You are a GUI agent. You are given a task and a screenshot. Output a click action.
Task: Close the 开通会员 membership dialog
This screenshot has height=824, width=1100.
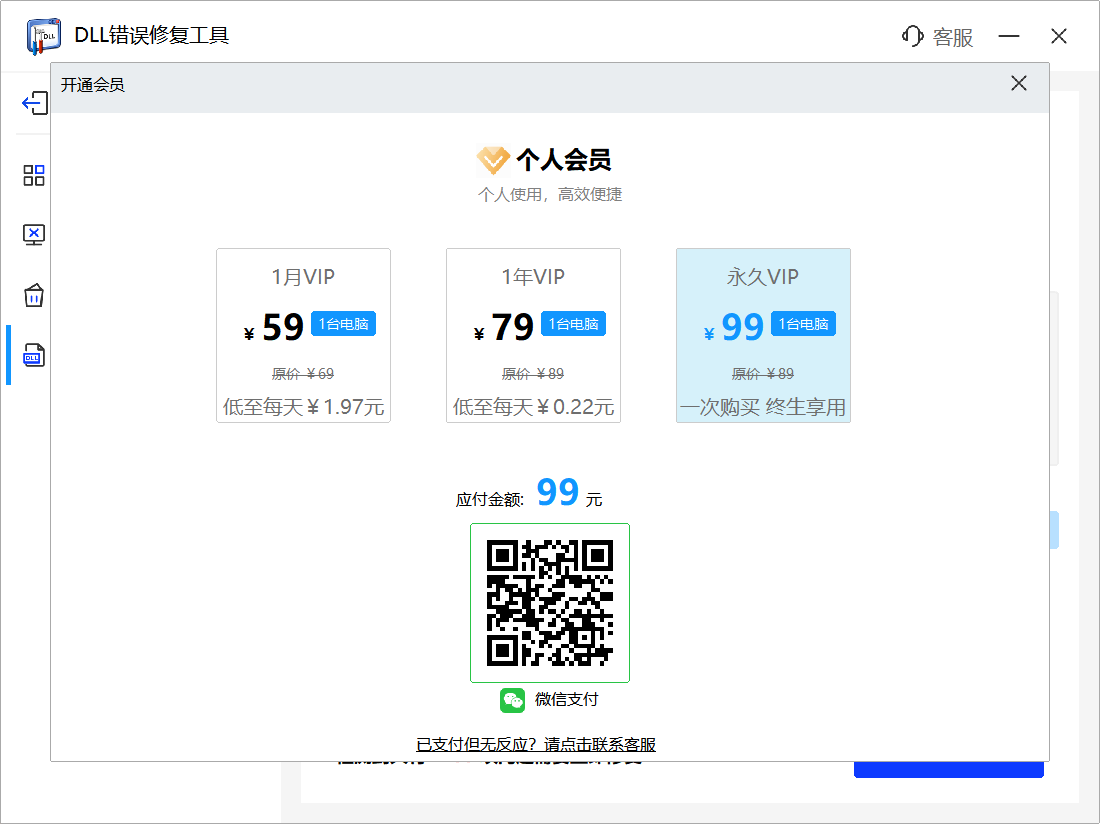coord(1019,83)
